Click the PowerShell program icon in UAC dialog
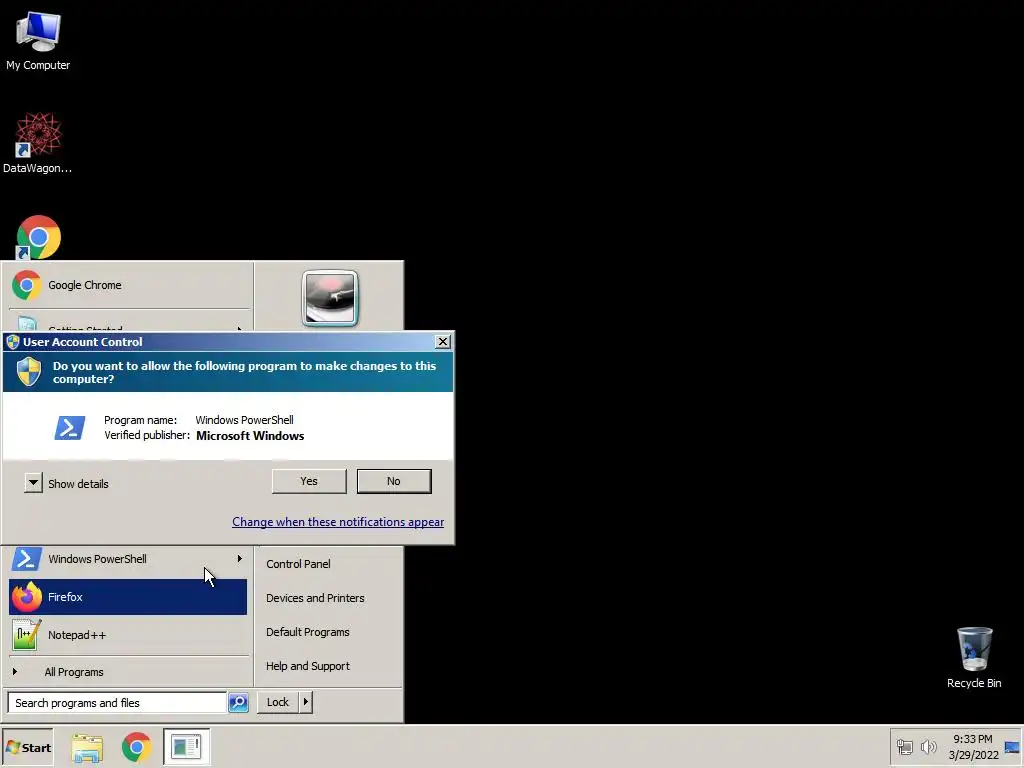Screen dimensions: 1024x768 coord(70,428)
